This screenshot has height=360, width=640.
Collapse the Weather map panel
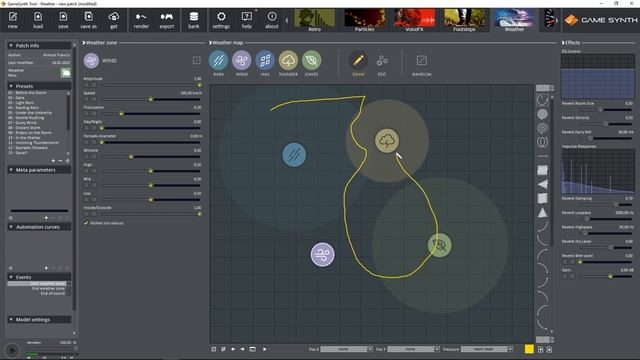tap(210, 42)
